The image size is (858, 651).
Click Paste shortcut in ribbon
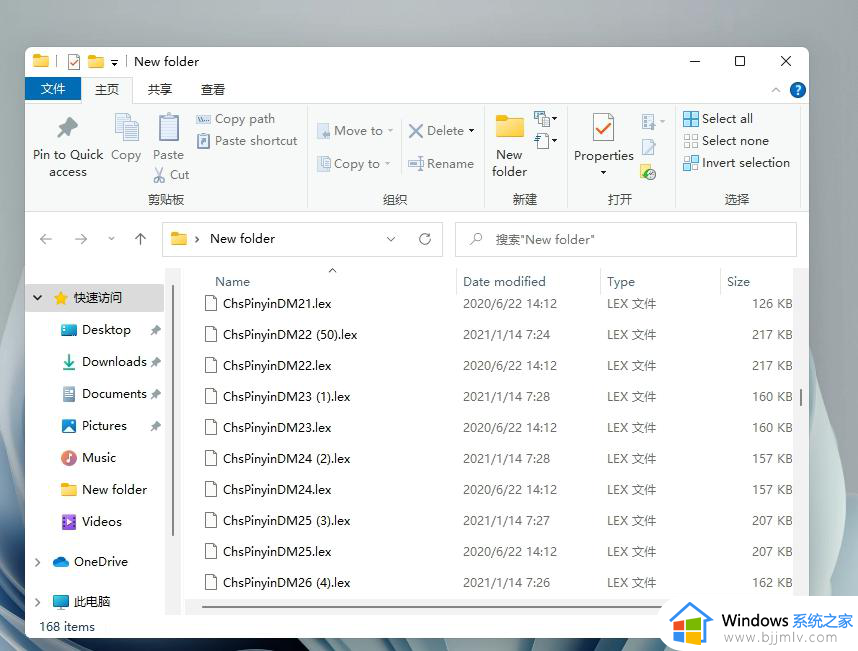click(247, 141)
